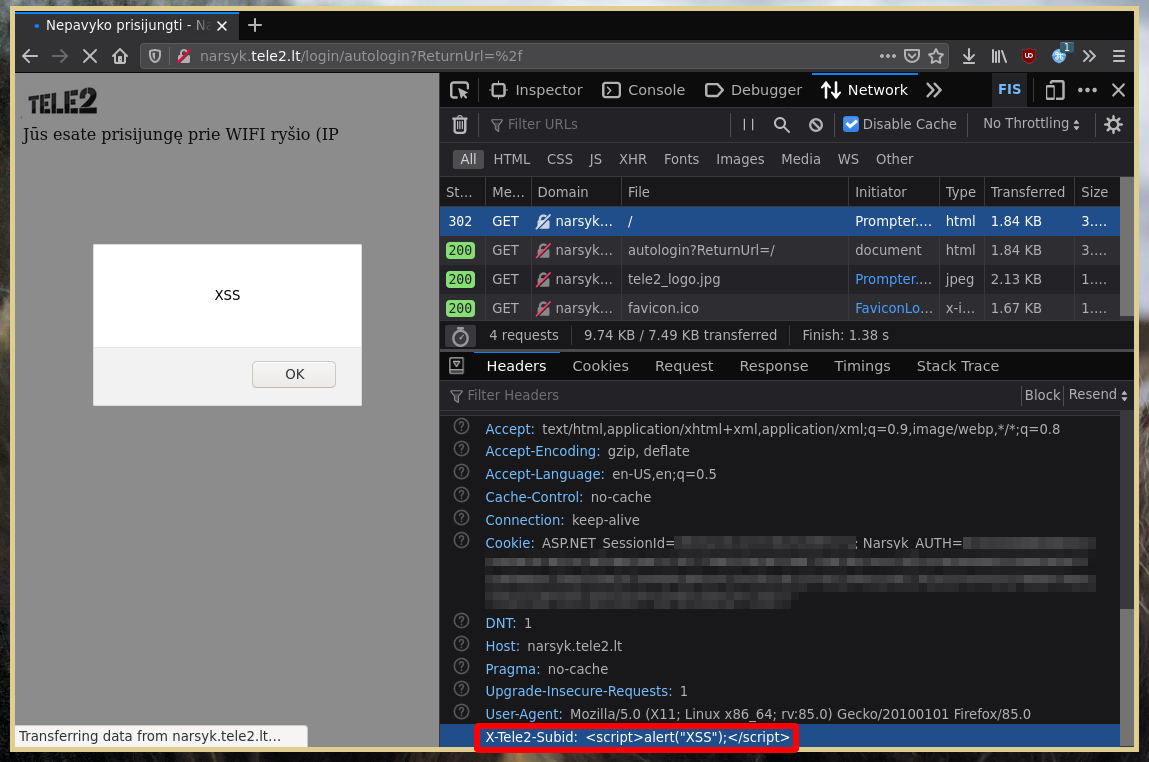Image resolution: width=1149 pixels, height=762 pixels.
Task: Click the Filter URLs input field
Action: tap(610, 124)
